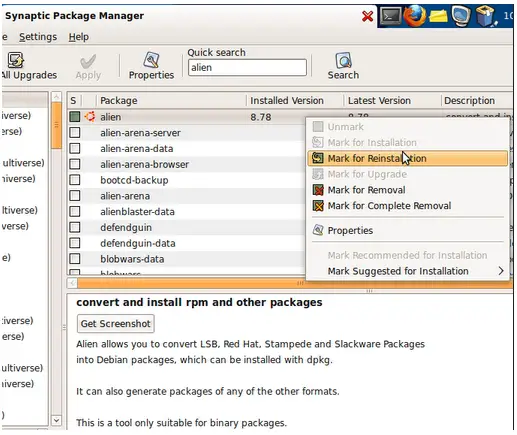
Task: Open Properties from the toolbar icon
Action: (x=151, y=60)
